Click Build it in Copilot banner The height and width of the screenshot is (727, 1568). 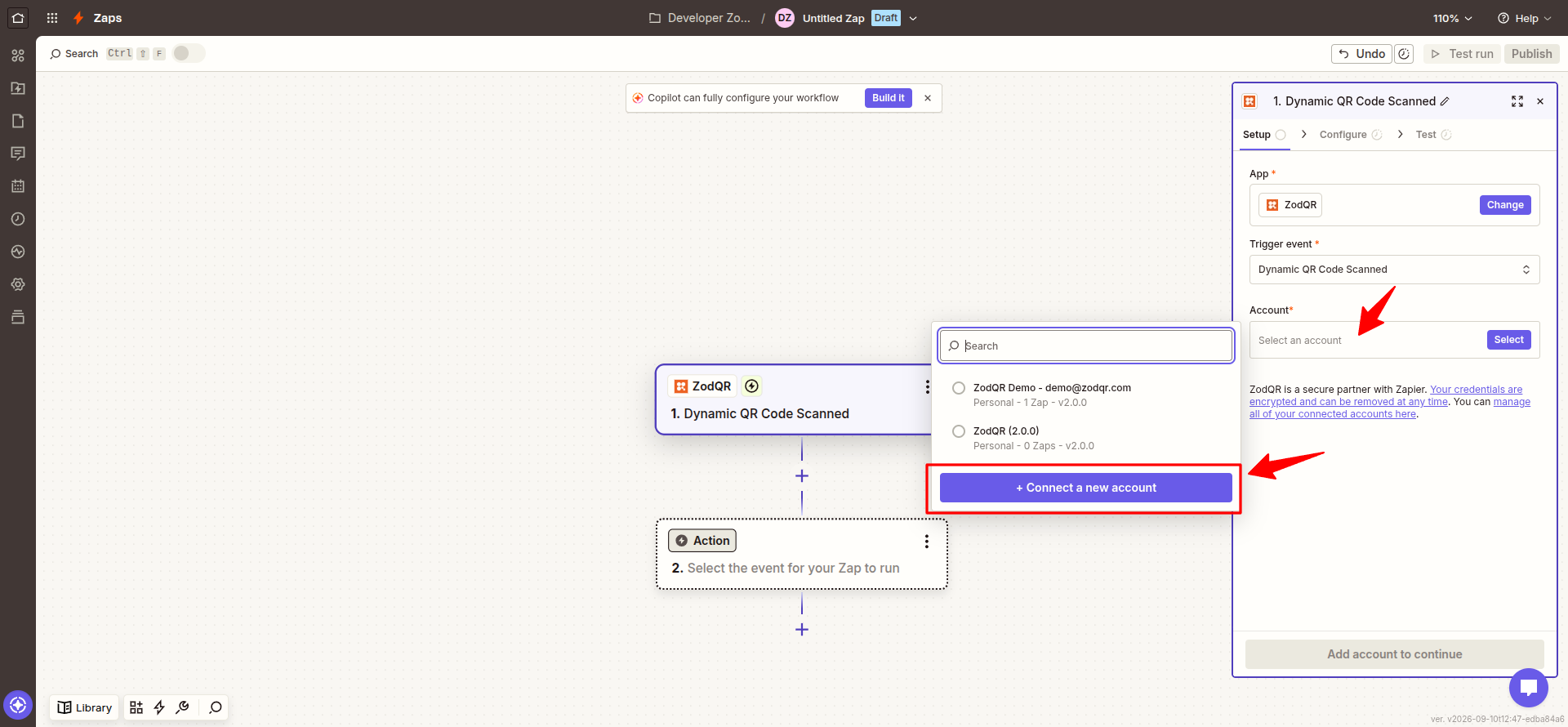point(888,98)
